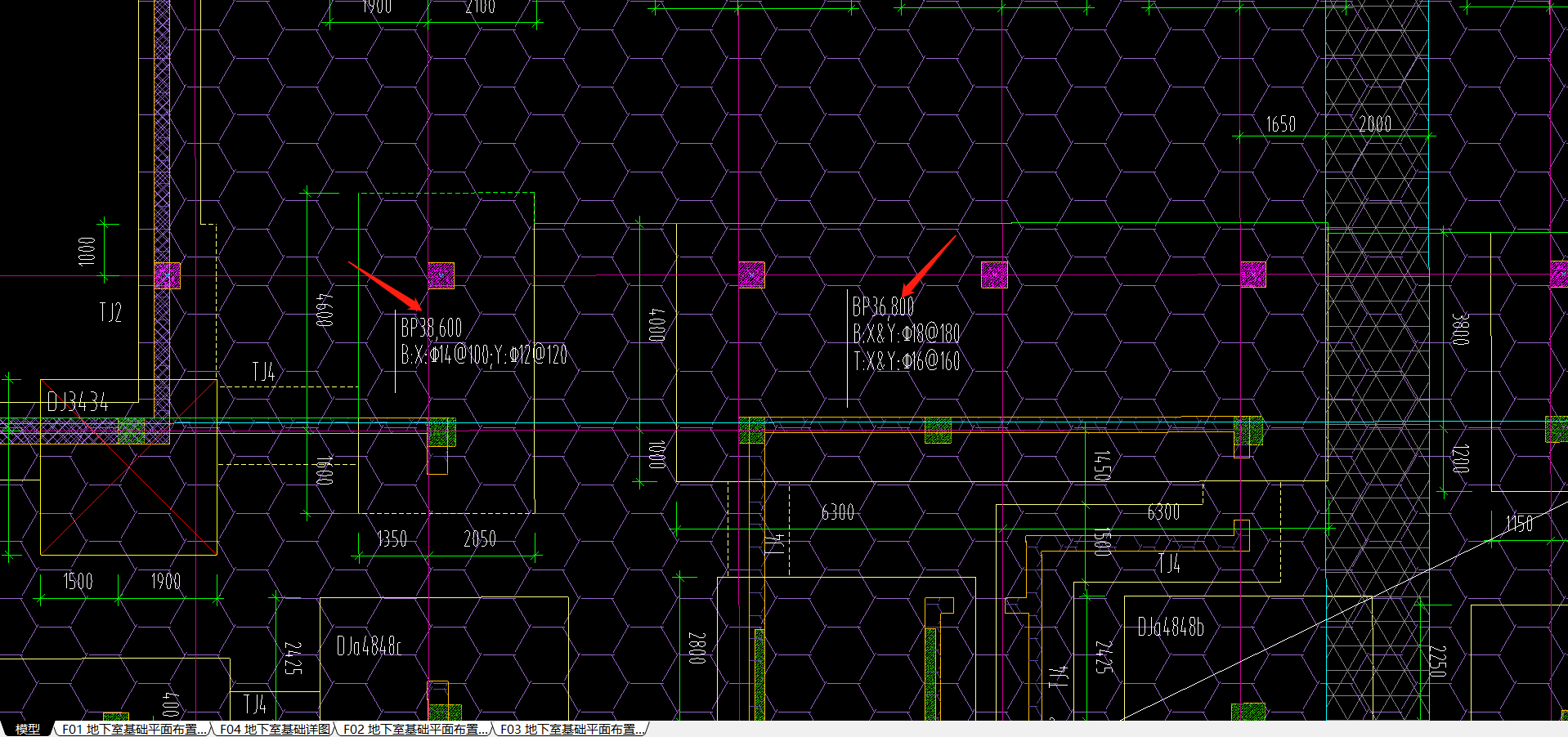Open the F03 地下室基础平面布置 layout tab

pos(571,729)
